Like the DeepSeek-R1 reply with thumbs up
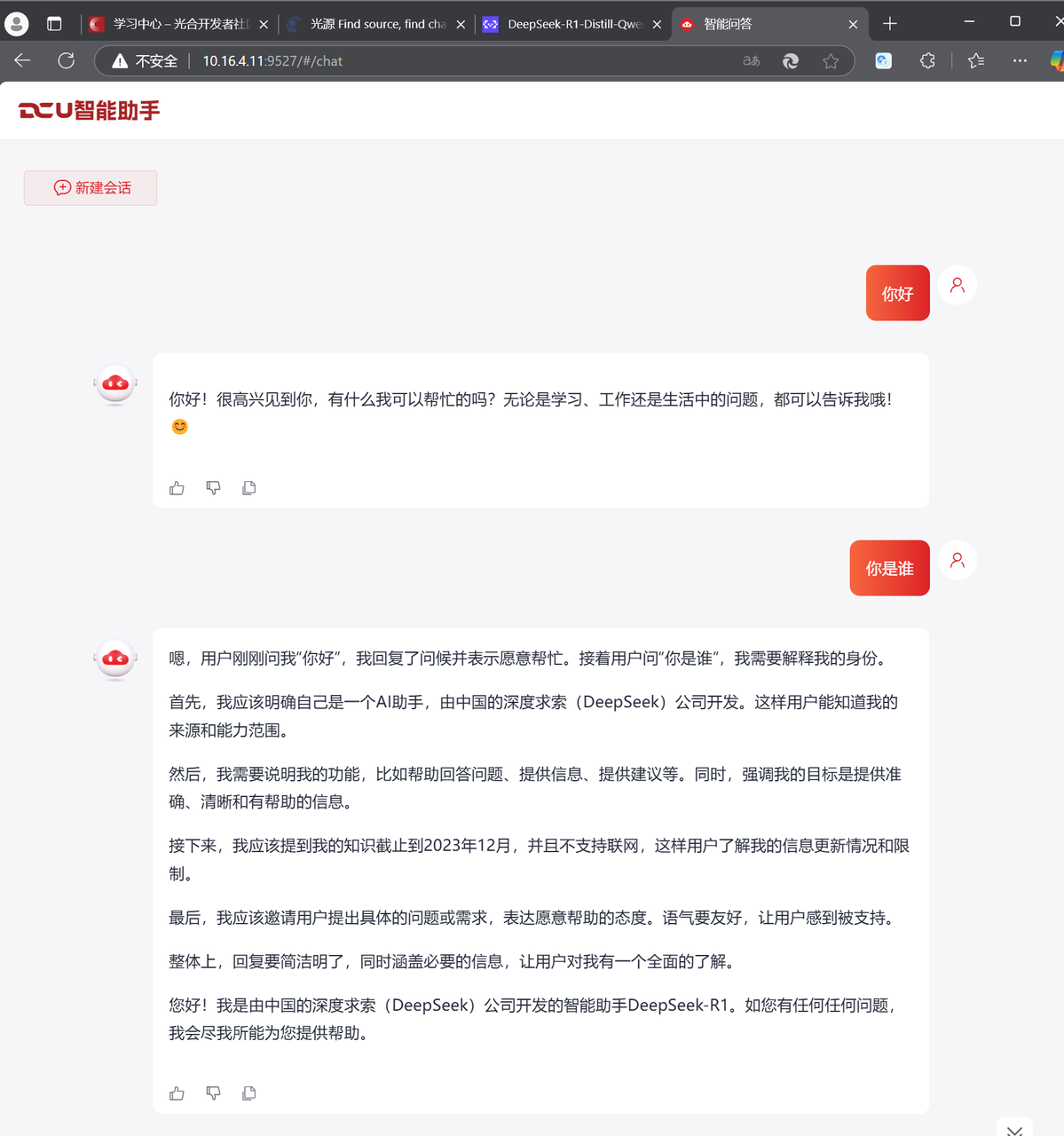The width and height of the screenshot is (1064, 1136). point(177,1093)
